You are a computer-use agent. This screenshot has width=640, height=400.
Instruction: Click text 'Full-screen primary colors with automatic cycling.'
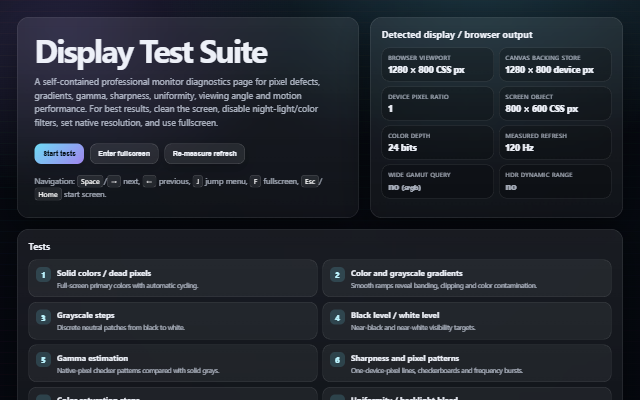coord(127,286)
